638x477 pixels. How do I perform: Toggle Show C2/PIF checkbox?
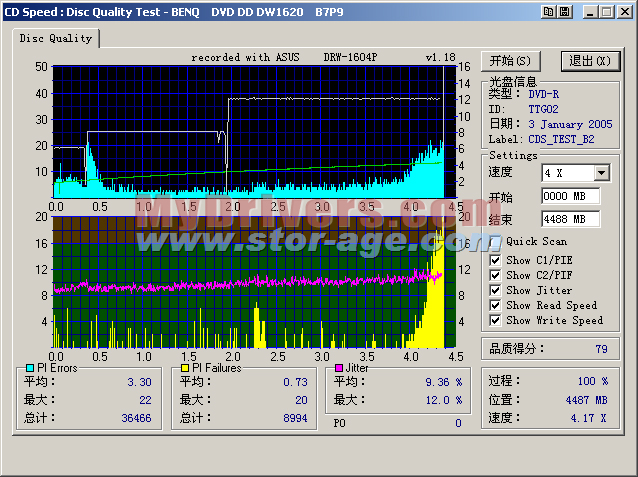click(x=495, y=275)
